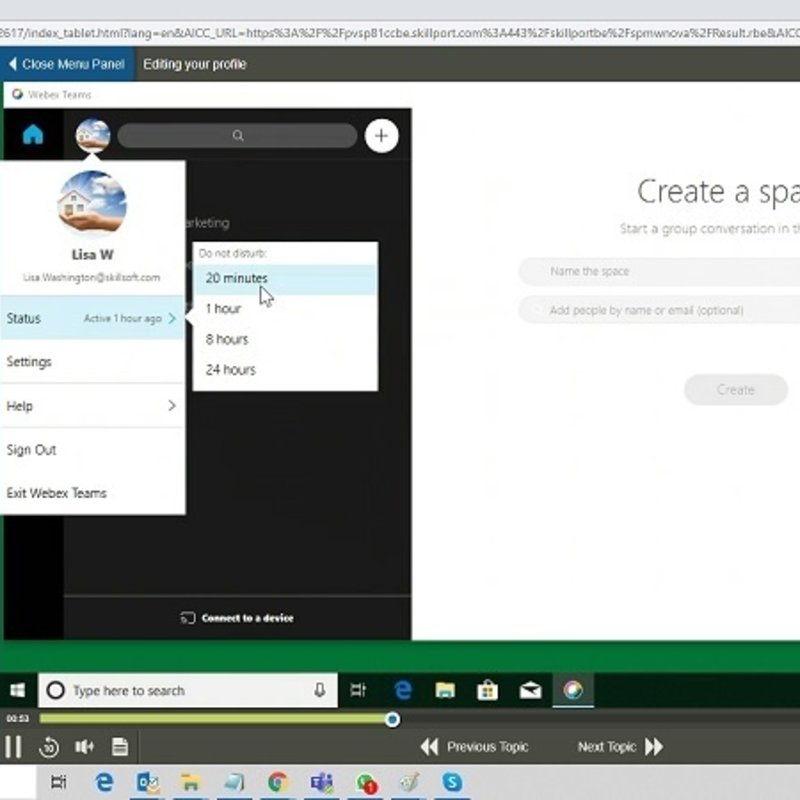800x800 pixels.
Task: Fill in the Name the space field
Action: click(659, 271)
